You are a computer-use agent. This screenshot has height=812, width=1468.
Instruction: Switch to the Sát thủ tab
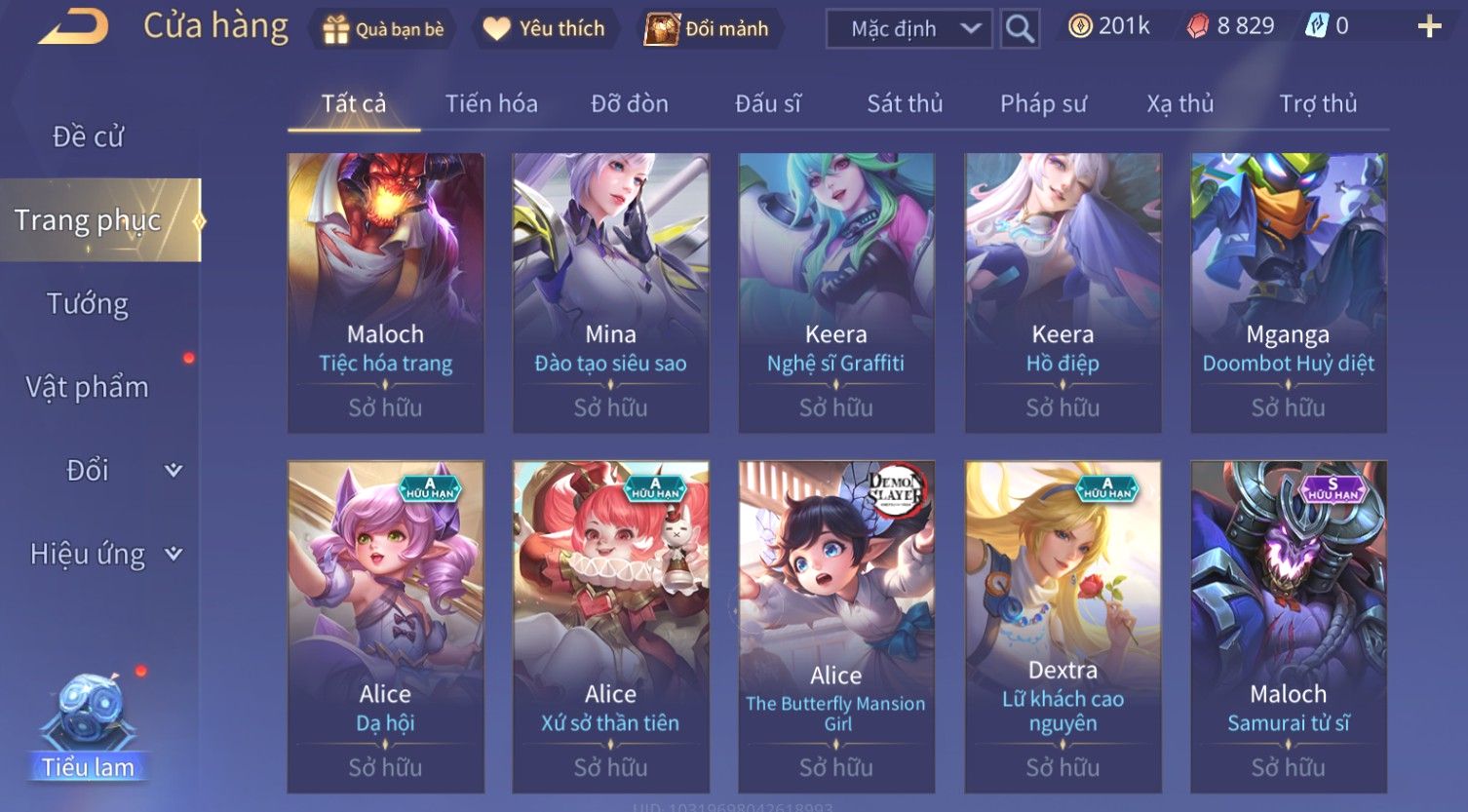click(x=905, y=103)
